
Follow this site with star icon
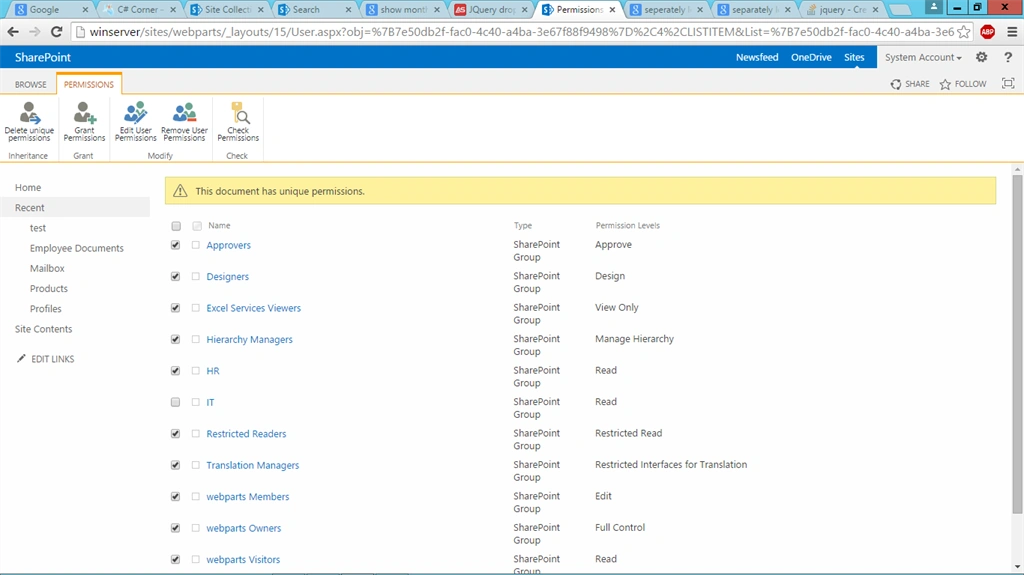tap(963, 84)
